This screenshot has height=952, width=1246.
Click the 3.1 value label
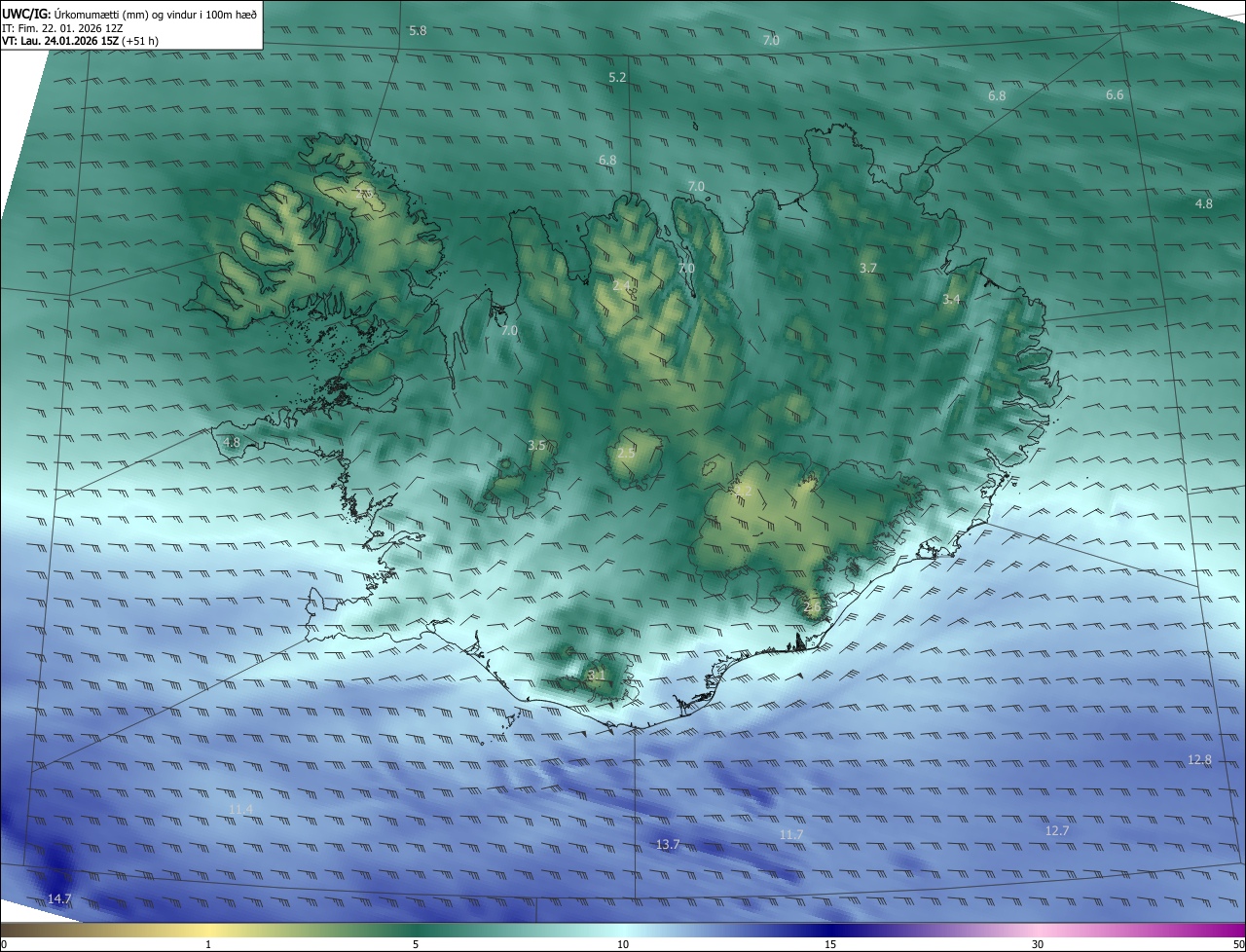(x=596, y=675)
